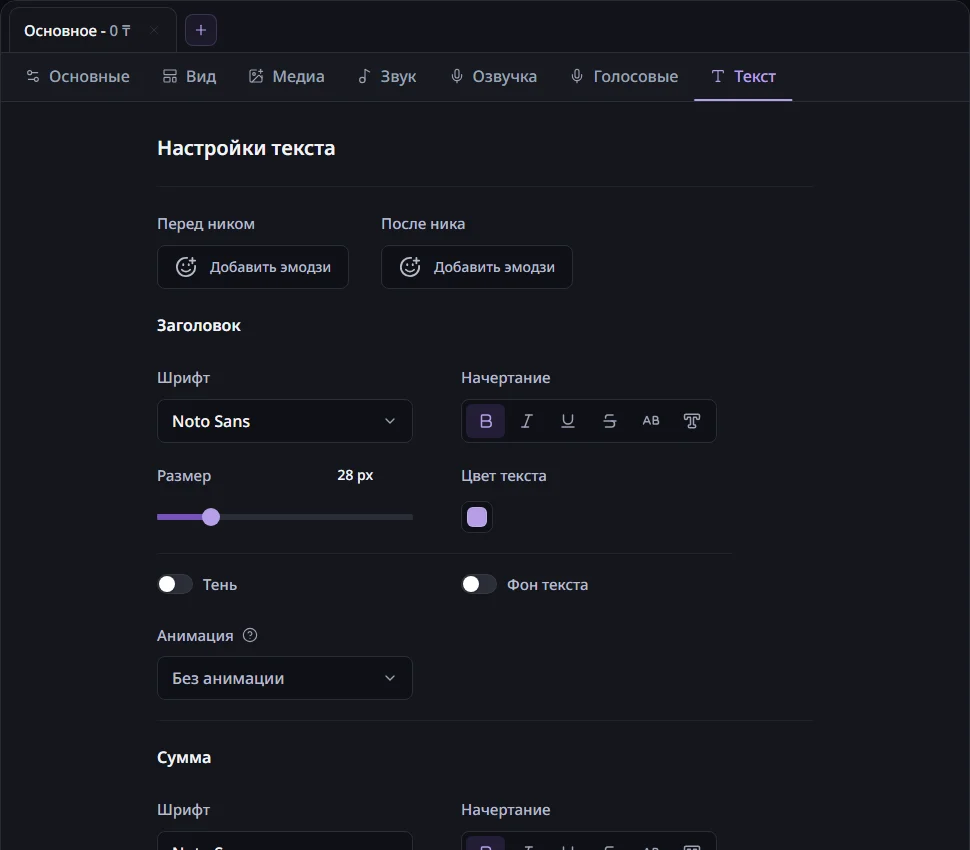The image size is (970, 850).
Task: Add a new tab with the plus button
Action: [x=201, y=30]
